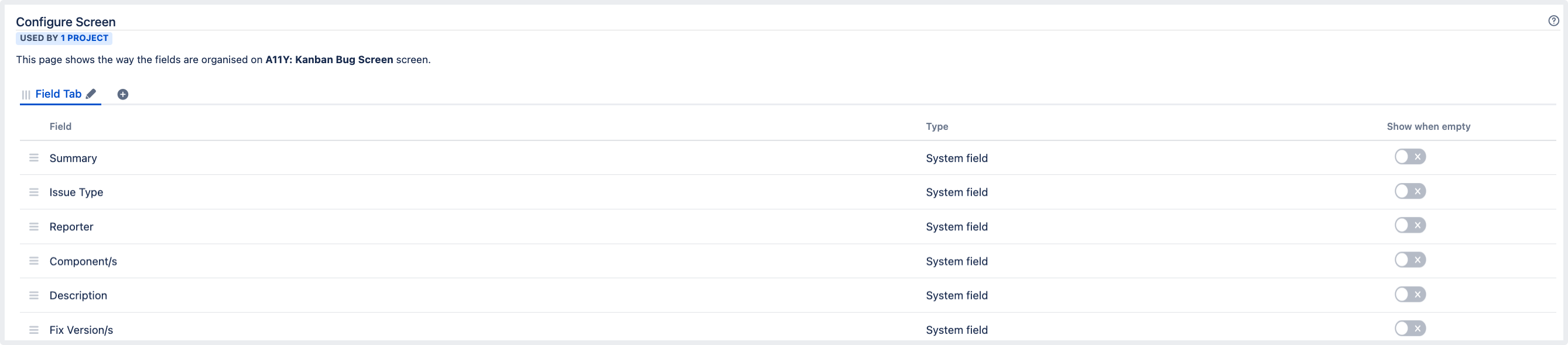The width and height of the screenshot is (1568, 345).
Task: Click the A11Y: Kanban Bug Screen text
Action: pos(328,60)
